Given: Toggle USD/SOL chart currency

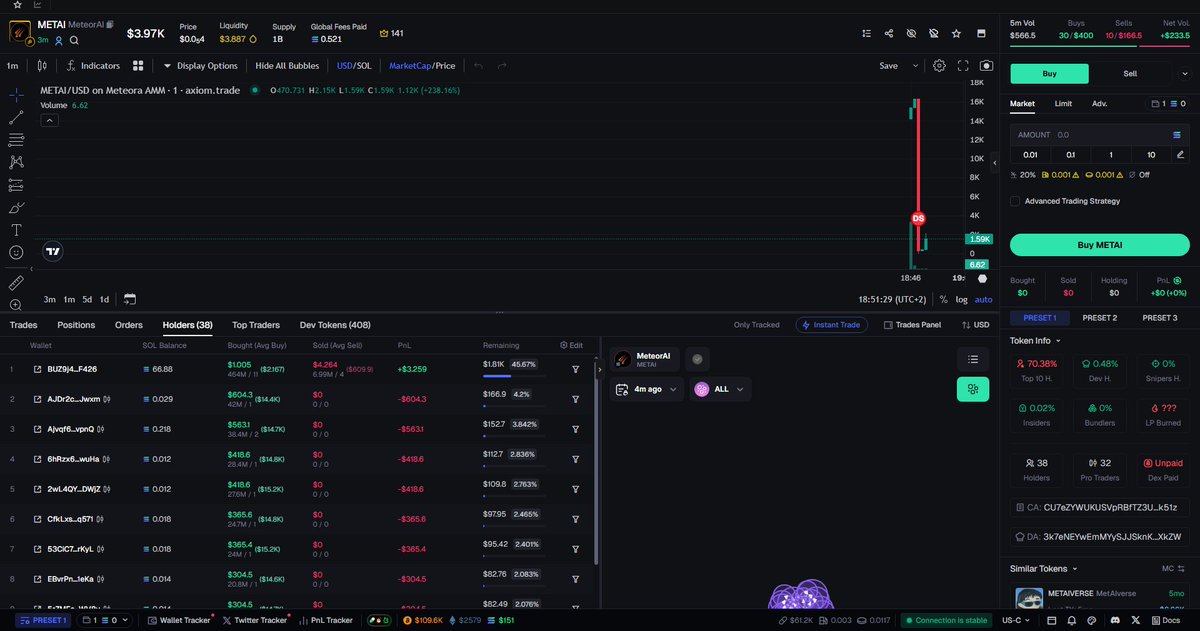Looking at the screenshot, I should pyautogui.click(x=353, y=66).
